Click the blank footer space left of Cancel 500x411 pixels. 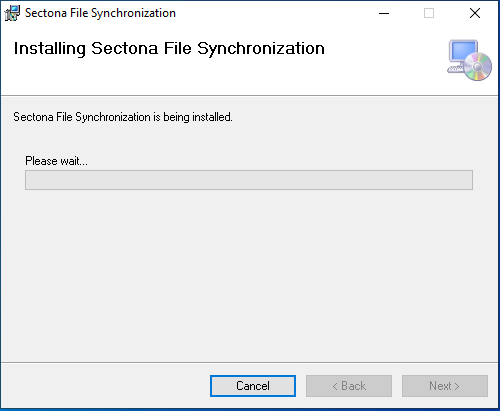point(105,386)
